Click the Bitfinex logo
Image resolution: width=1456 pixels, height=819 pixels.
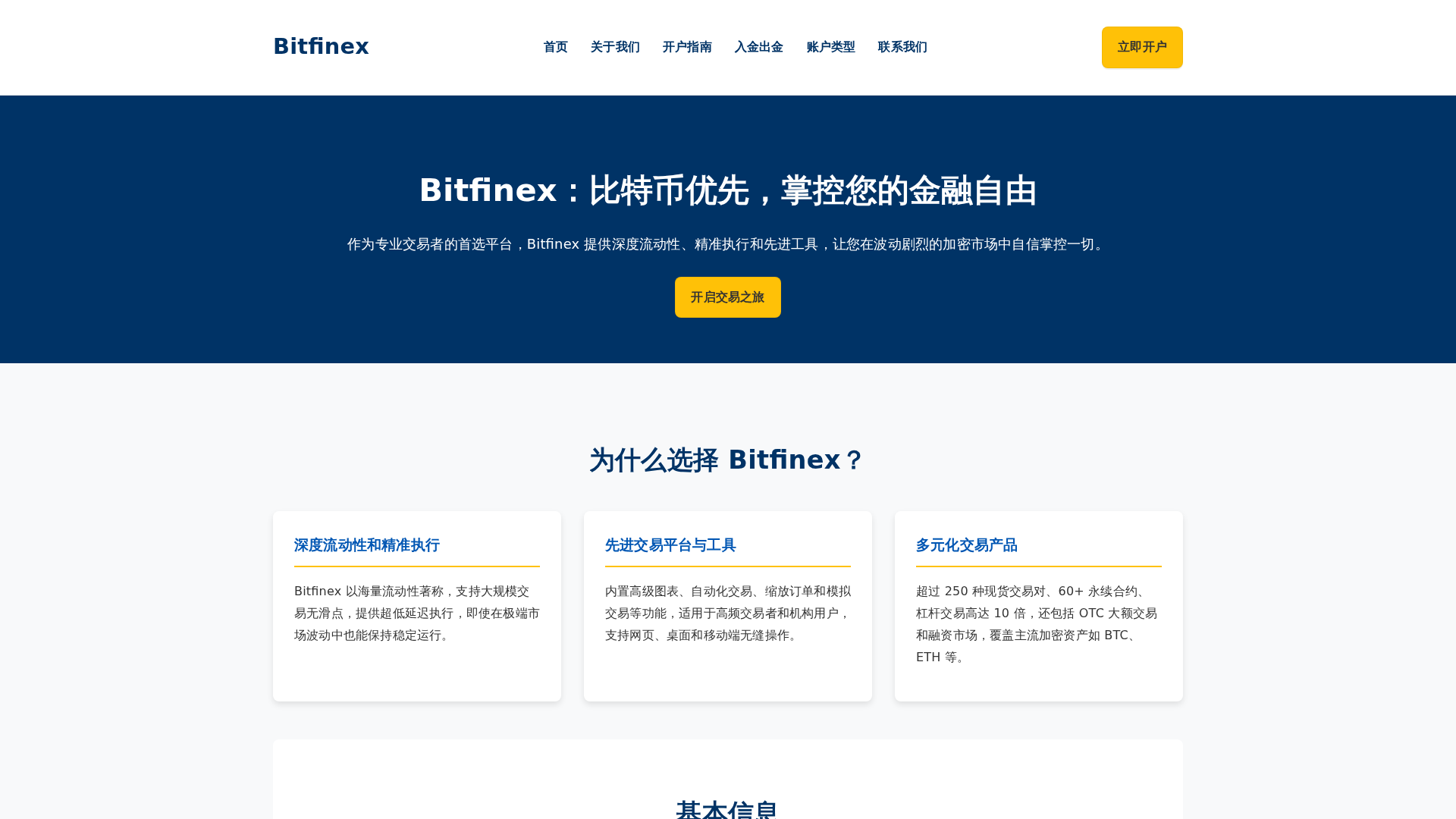[320, 46]
